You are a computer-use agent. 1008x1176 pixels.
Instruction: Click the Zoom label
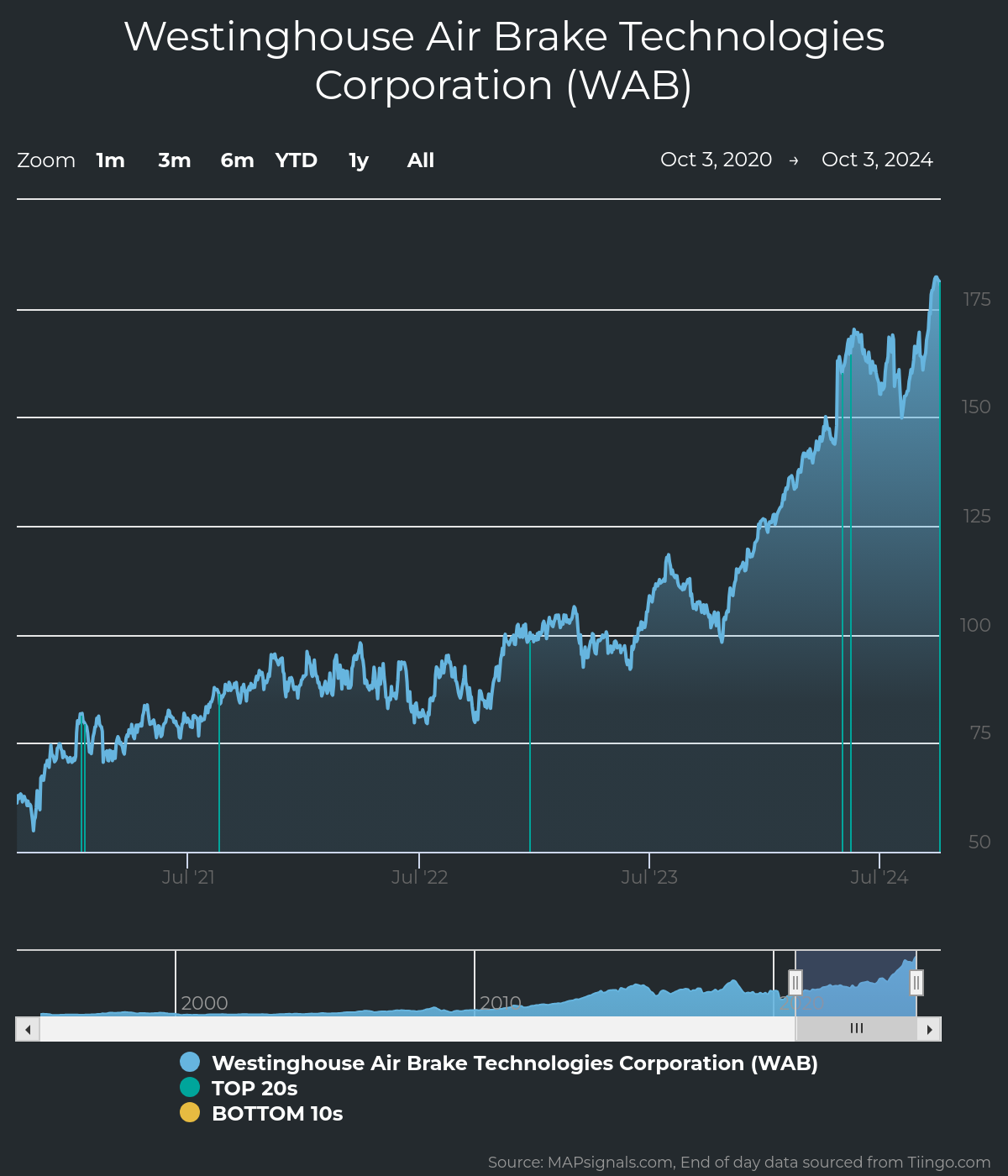tap(46, 160)
